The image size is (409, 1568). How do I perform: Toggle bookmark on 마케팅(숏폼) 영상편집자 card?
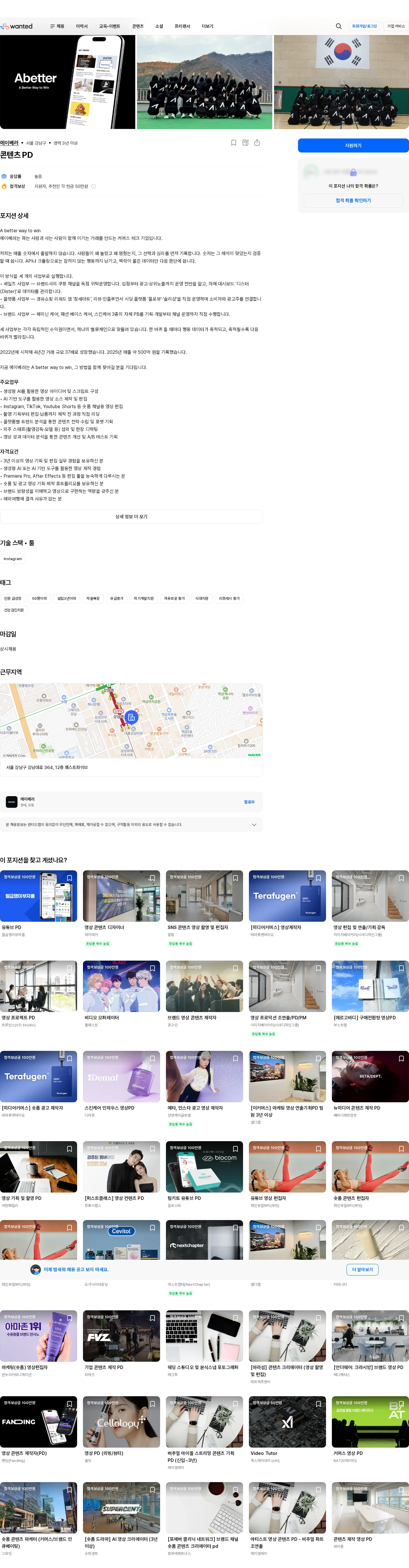point(70,1318)
